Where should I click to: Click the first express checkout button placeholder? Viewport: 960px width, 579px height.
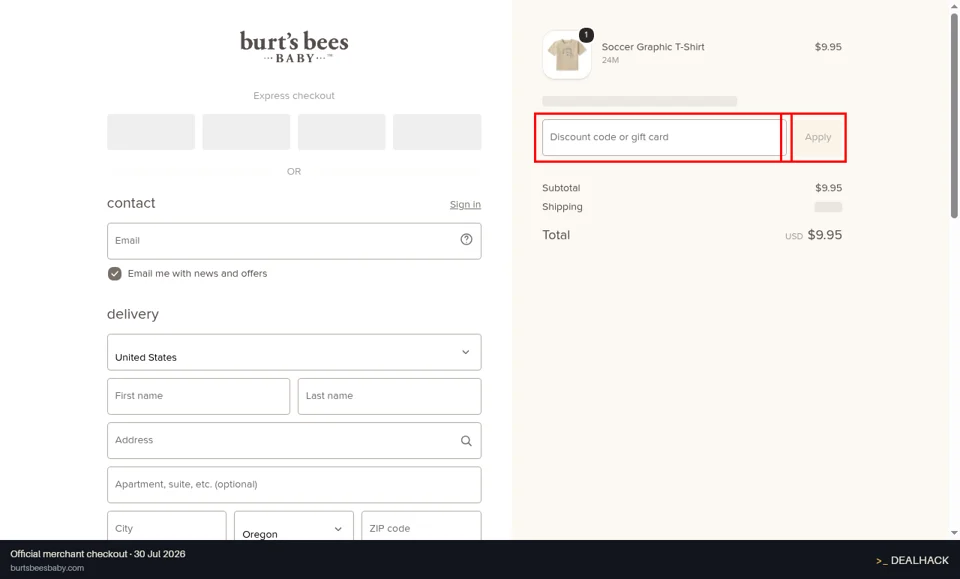pos(151,132)
